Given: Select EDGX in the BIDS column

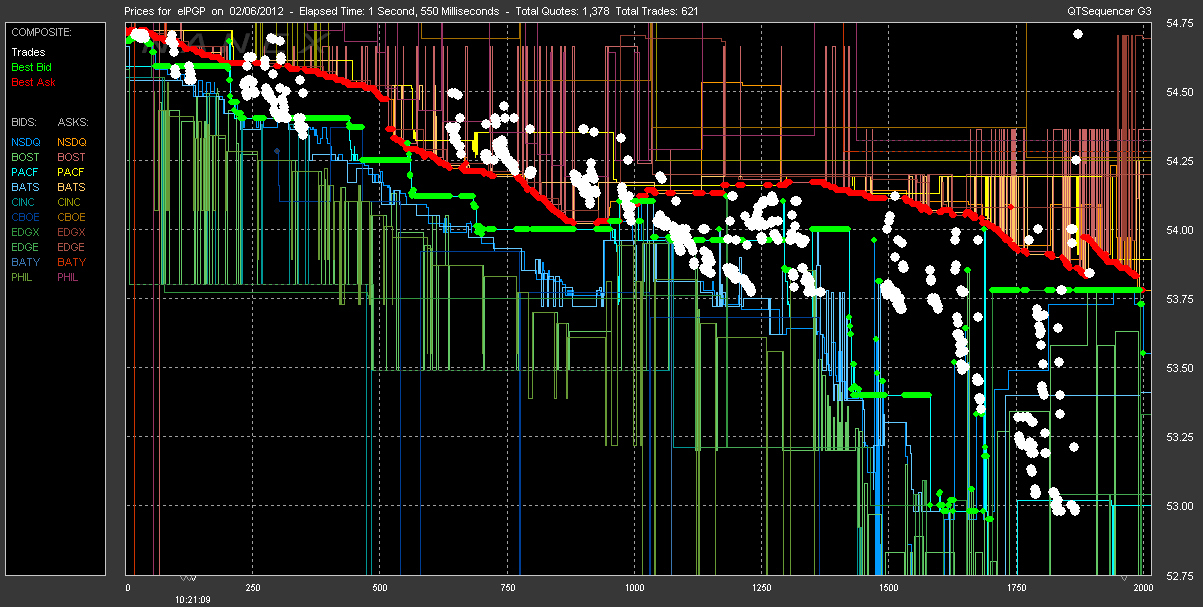Looking at the screenshot, I should 25,232.
